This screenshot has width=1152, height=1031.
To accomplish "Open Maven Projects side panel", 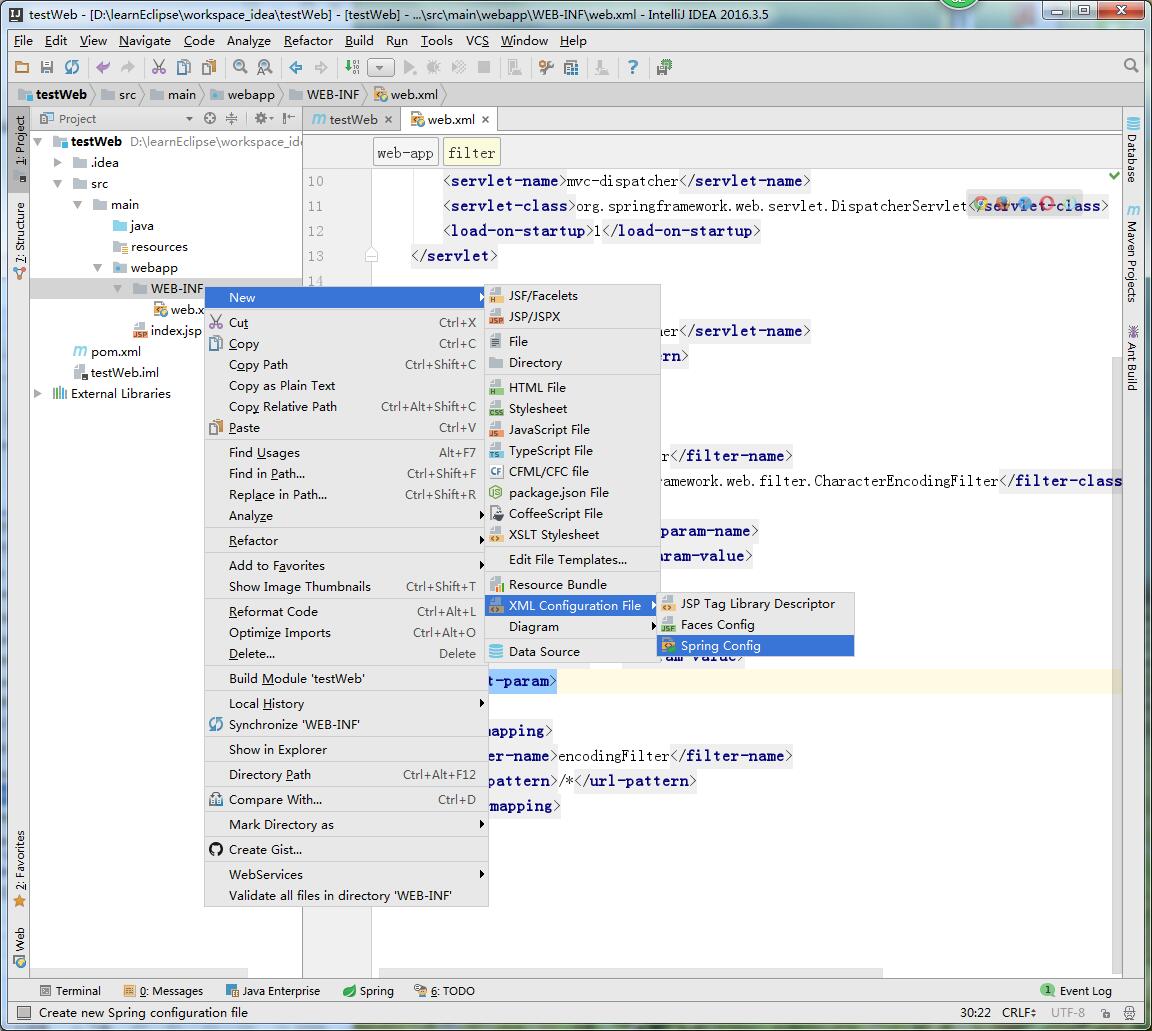I will pyautogui.click(x=1132, y=254).
